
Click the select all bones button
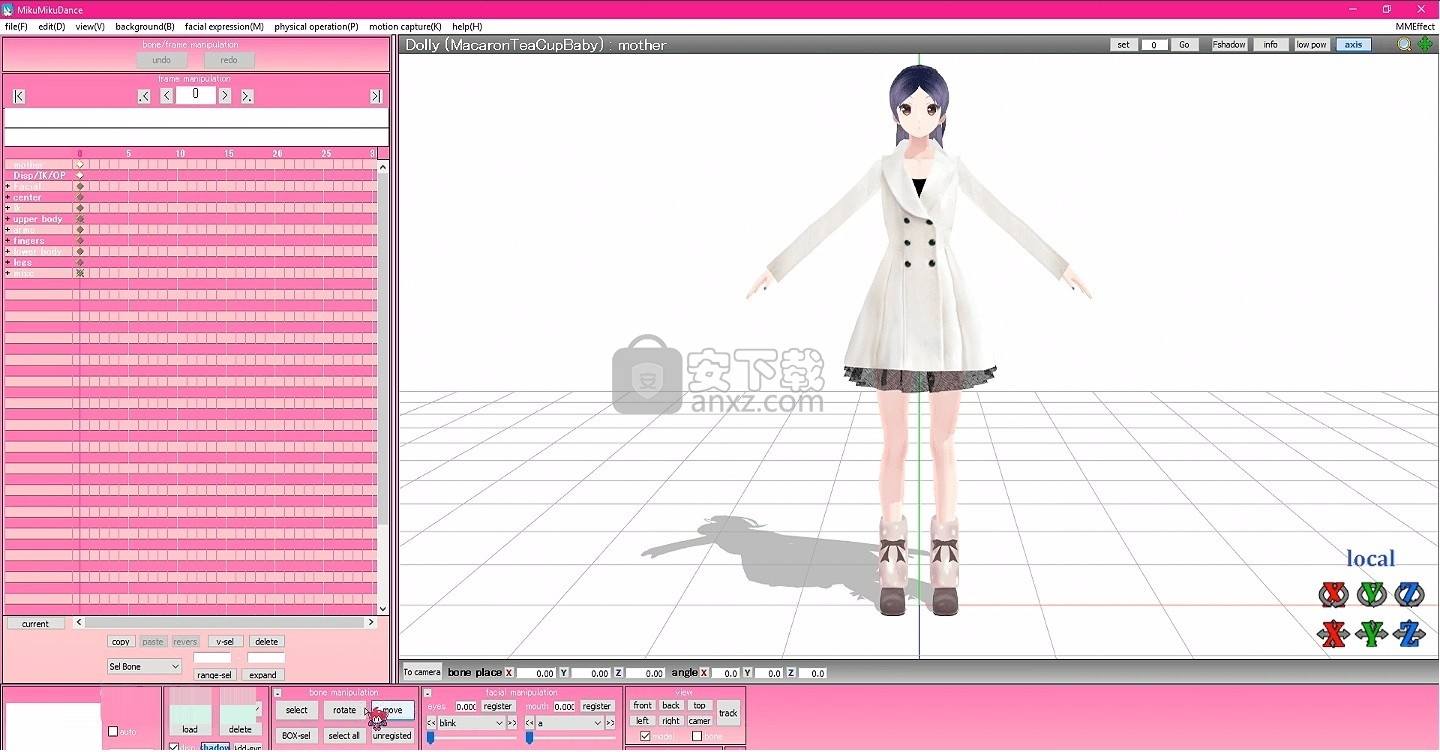click(344, 736)
